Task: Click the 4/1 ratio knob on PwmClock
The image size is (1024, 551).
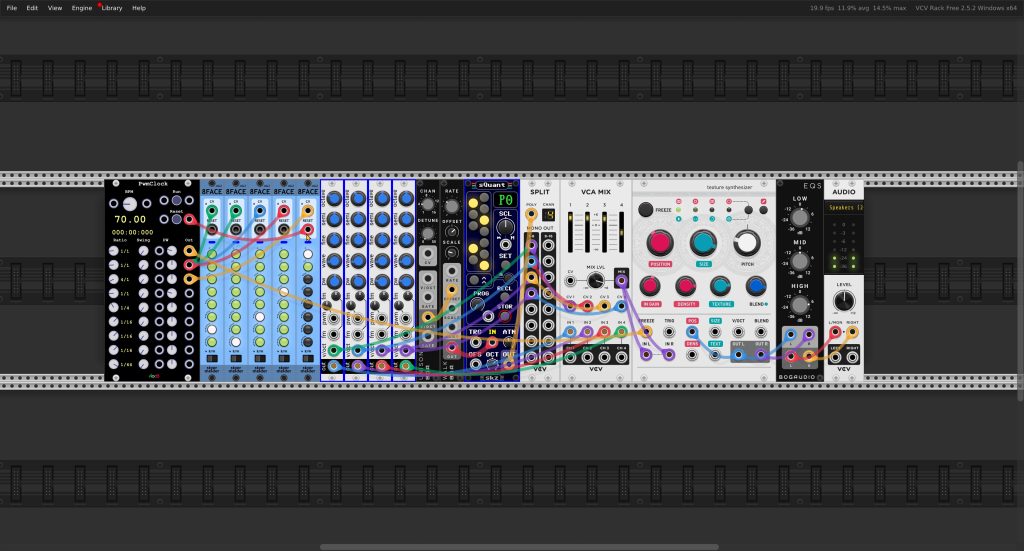Action: click(114, 279)
